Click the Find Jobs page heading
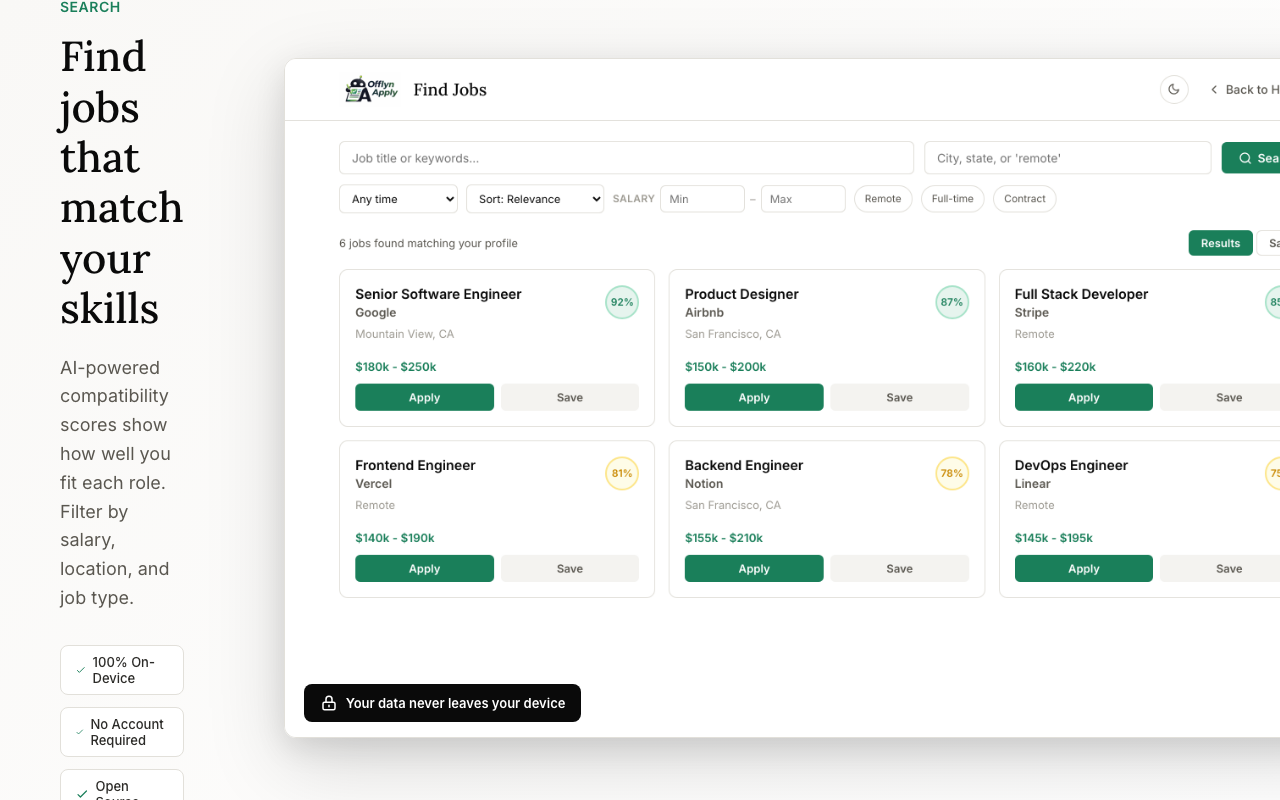 (x=450, y=89)
